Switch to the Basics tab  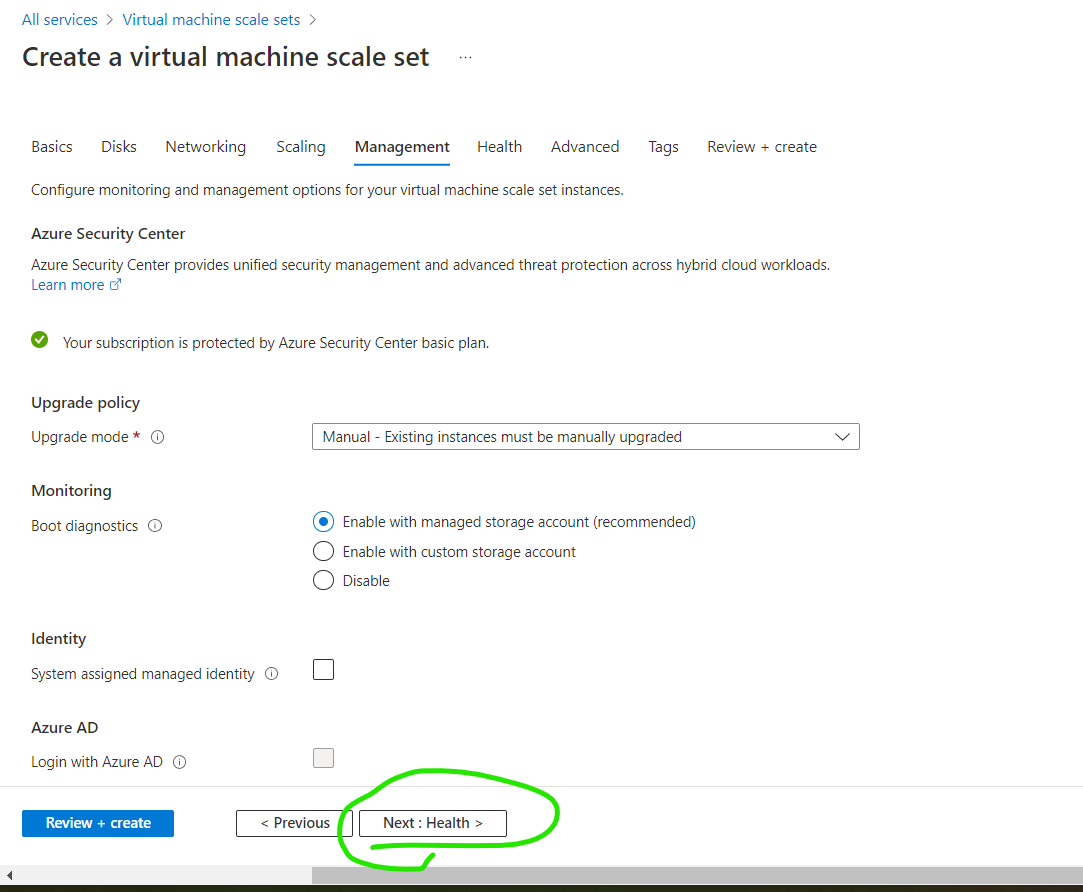(x=52, y=146)
